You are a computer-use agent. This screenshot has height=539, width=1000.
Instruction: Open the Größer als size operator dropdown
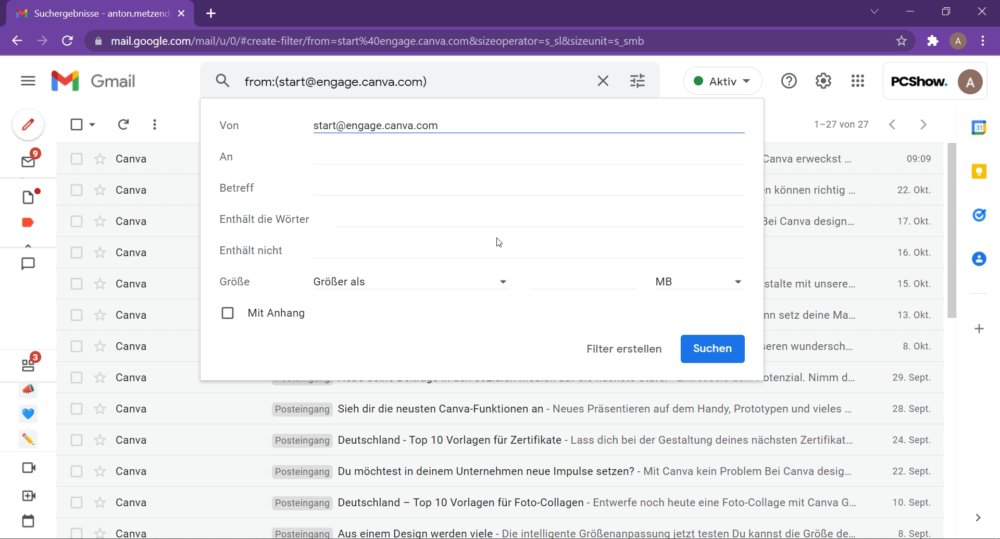(409, 282)
